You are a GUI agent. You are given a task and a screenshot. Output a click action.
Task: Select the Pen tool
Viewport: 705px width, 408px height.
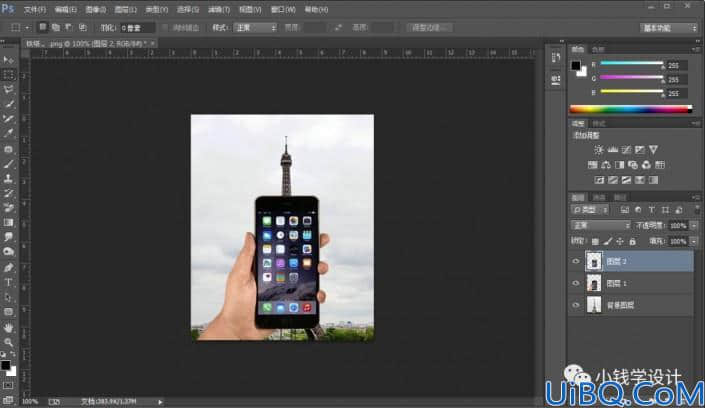[8, 268]
